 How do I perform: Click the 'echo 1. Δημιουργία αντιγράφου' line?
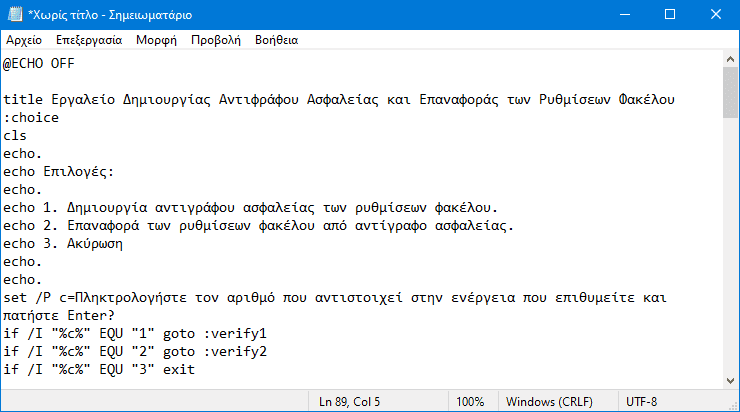[250, 208]
